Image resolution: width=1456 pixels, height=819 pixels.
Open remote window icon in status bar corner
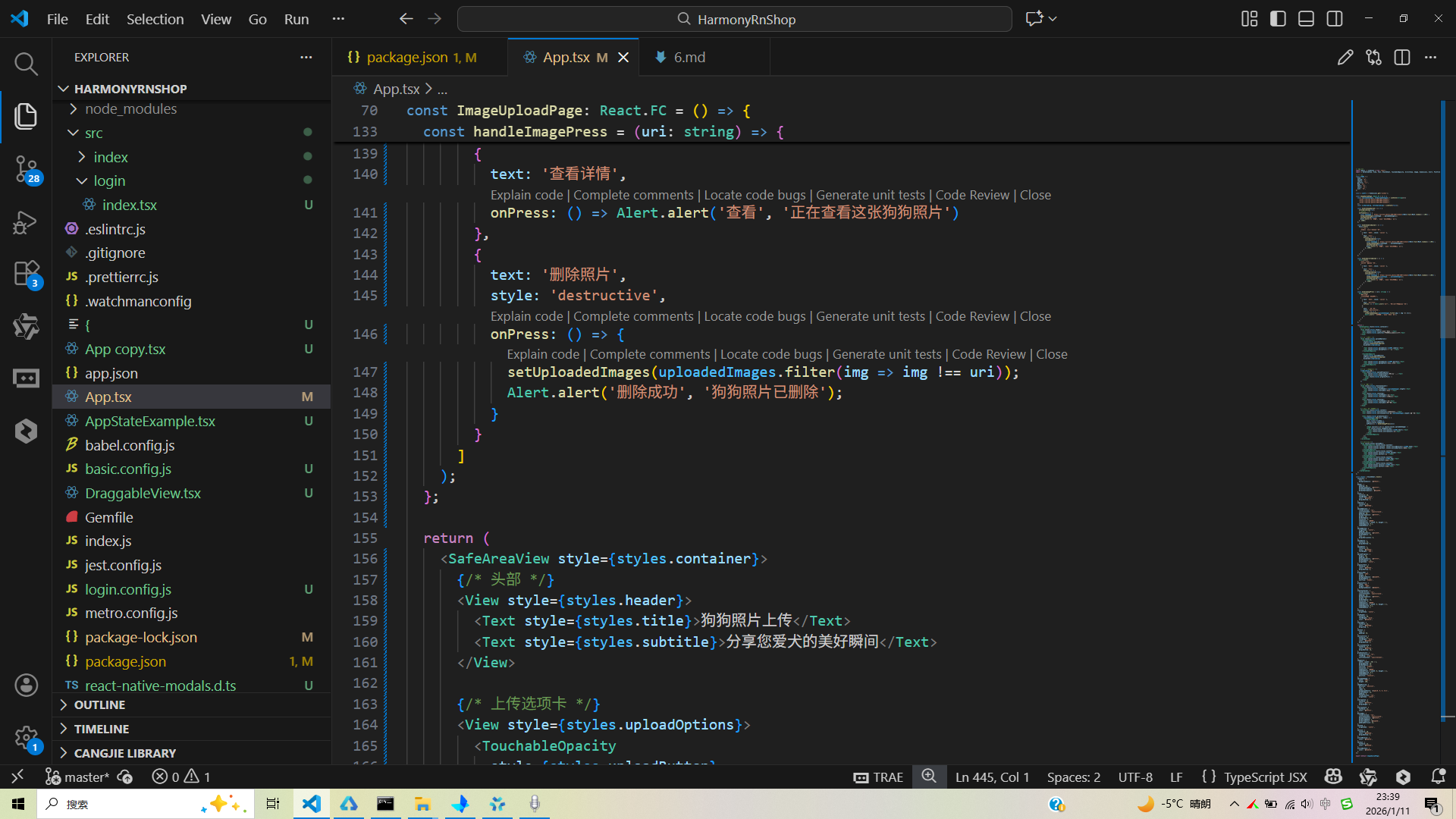17,777
